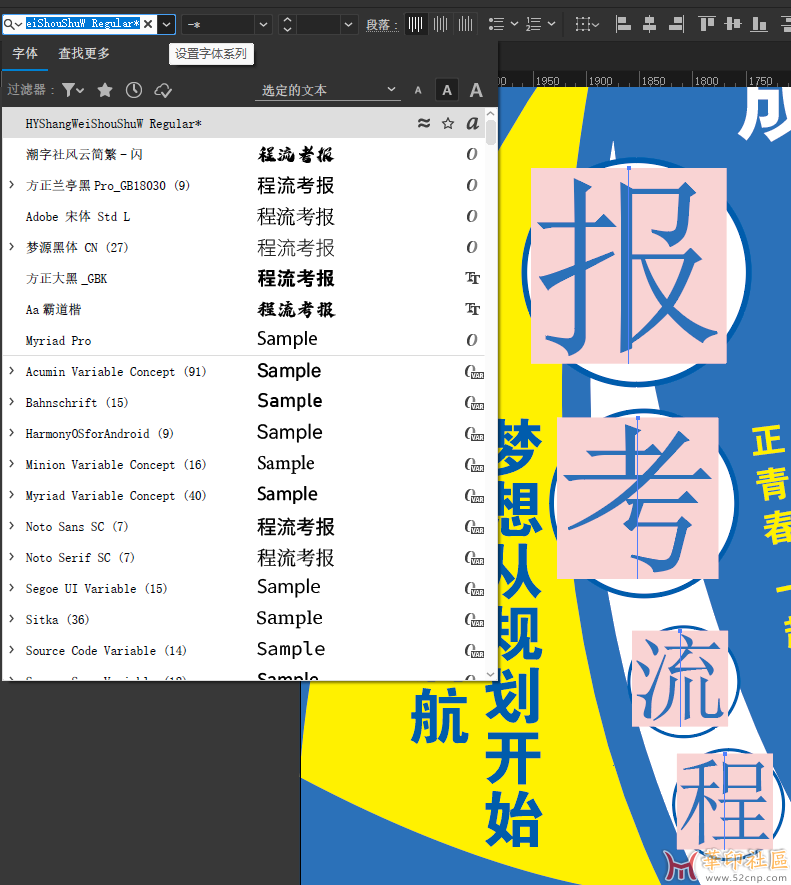Choose the Adobe 宋体 Std L font

coord(244,216)
